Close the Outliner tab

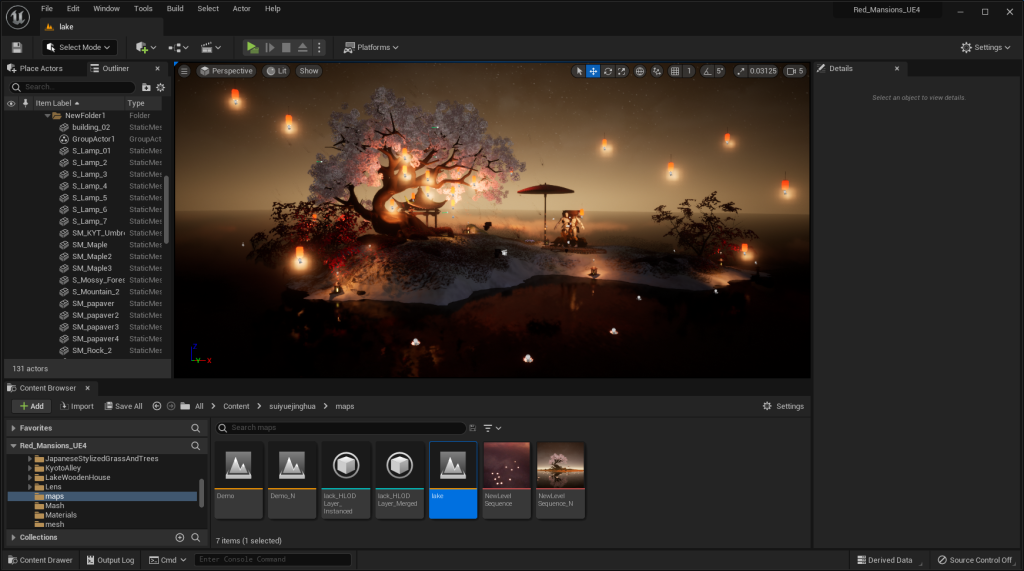[157, 68]
